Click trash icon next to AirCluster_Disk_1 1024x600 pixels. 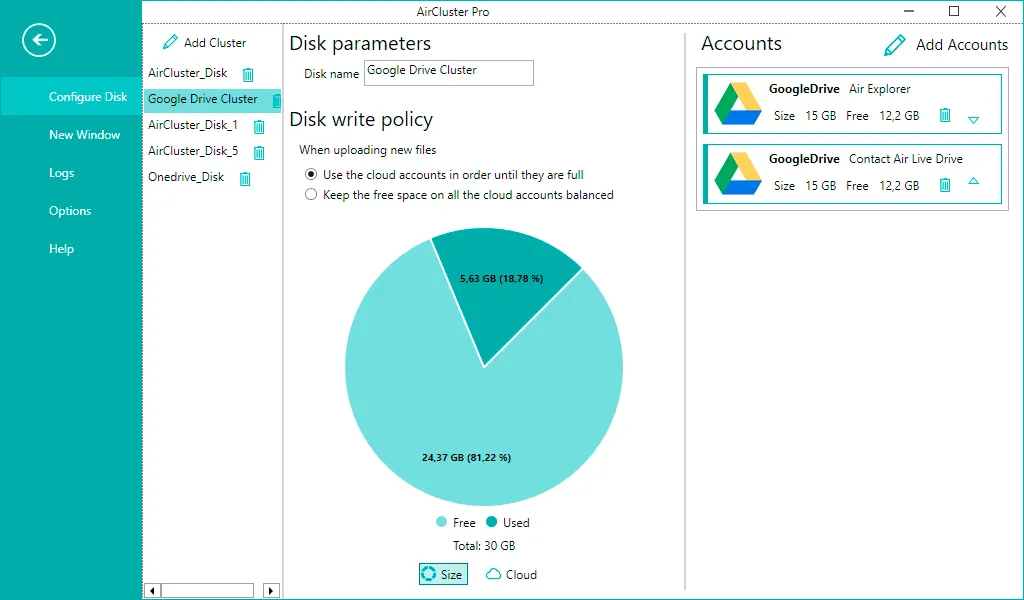[x=259, y=126]
